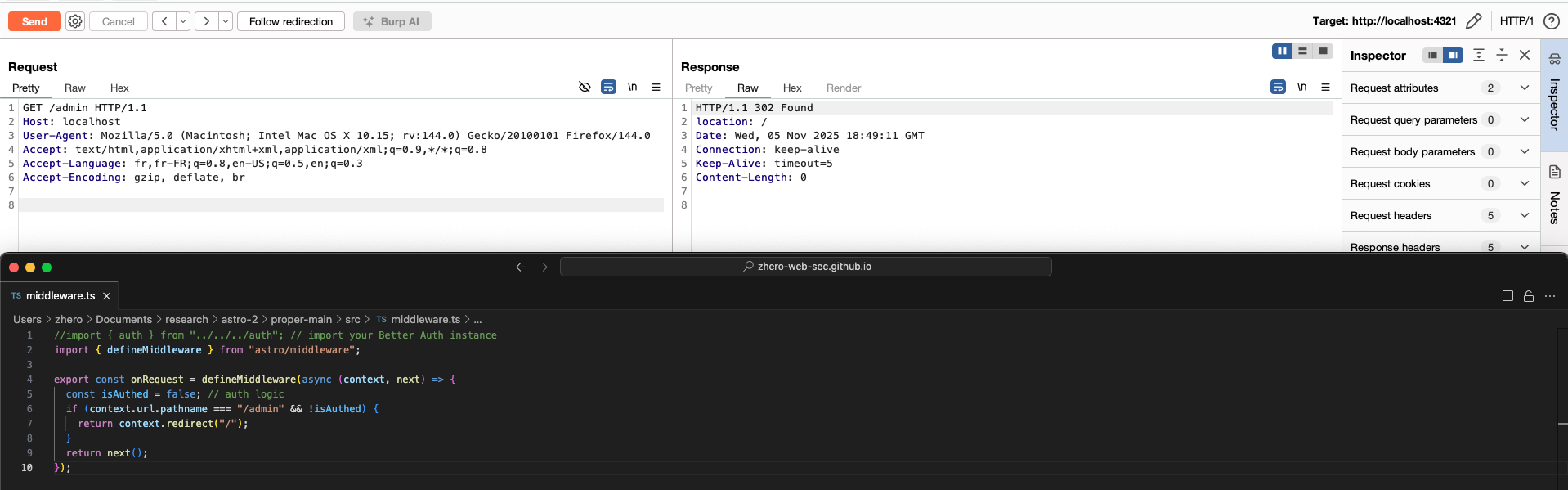Click the zhero-web-sec.github.io search bar

pyautogui.click(x=805, y=267)
